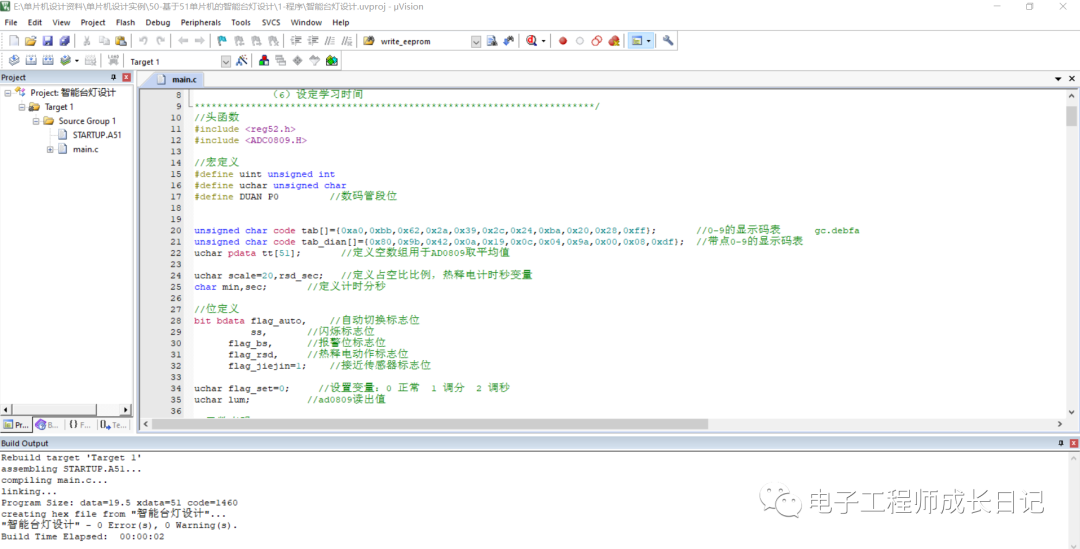Insert a breakpoint with the red dot icon
The image size is (1080, 549).
563,41
